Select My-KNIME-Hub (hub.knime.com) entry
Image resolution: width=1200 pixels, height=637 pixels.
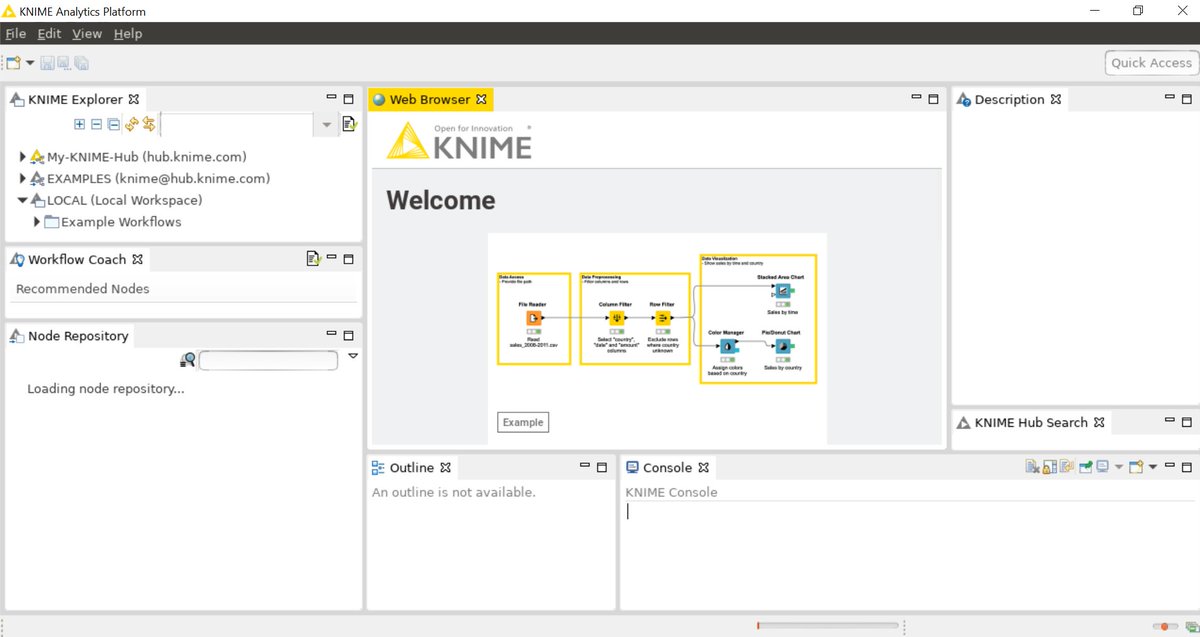(x=146, y=157)
